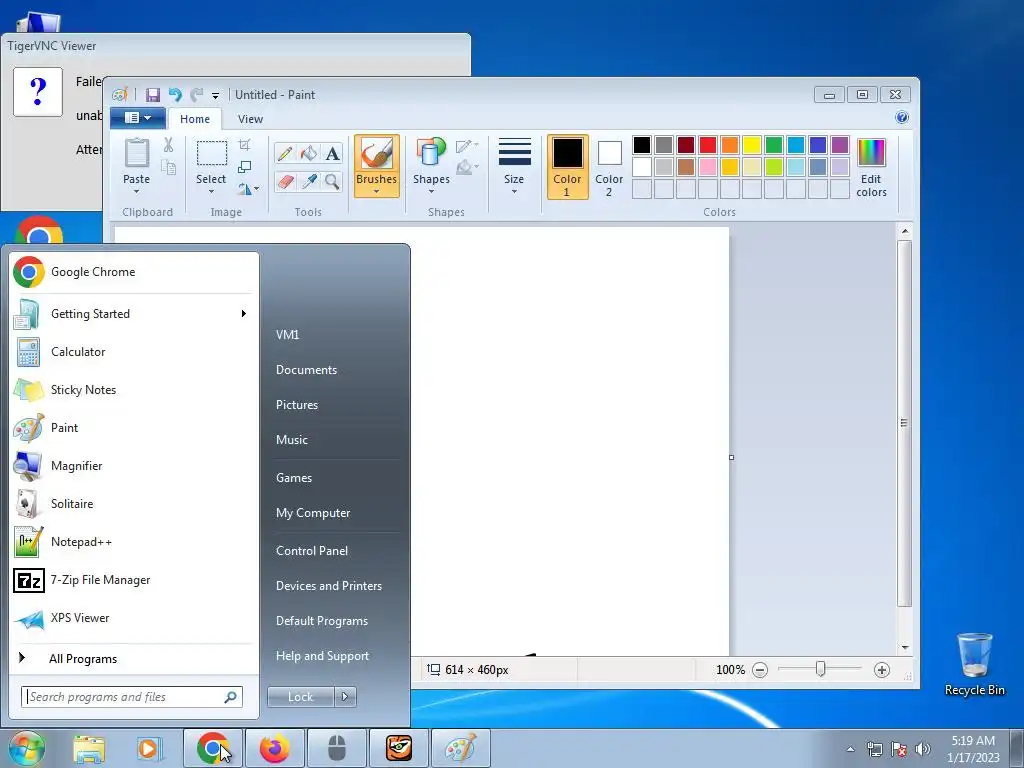Viewport: 1024px width, 768px height.
Task: Click Windows Explorer folder in taskbar
Action: click(x=89, y=748)
